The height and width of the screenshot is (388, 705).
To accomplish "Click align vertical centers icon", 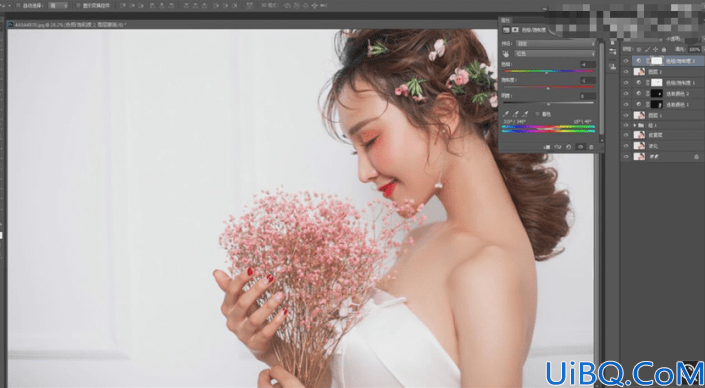I will click(x=132, y=5).
